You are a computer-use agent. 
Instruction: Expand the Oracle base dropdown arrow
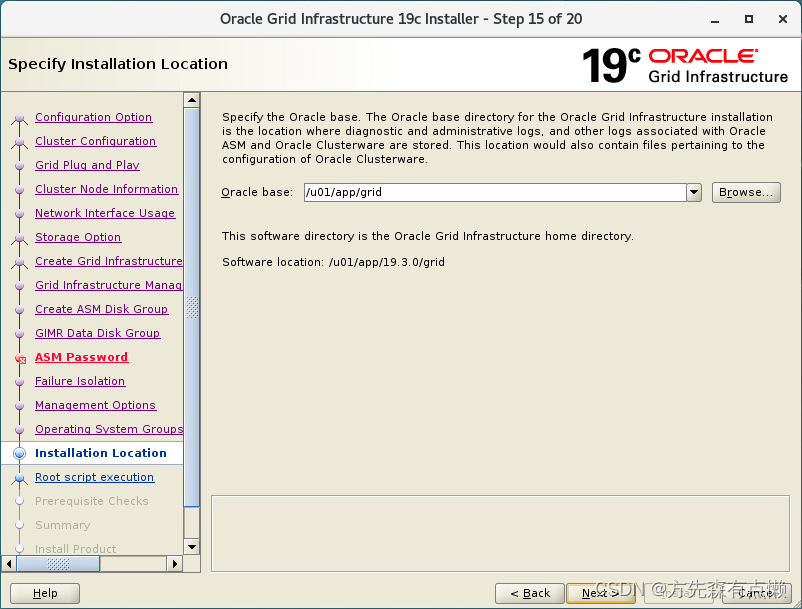[x=694, y=192]
